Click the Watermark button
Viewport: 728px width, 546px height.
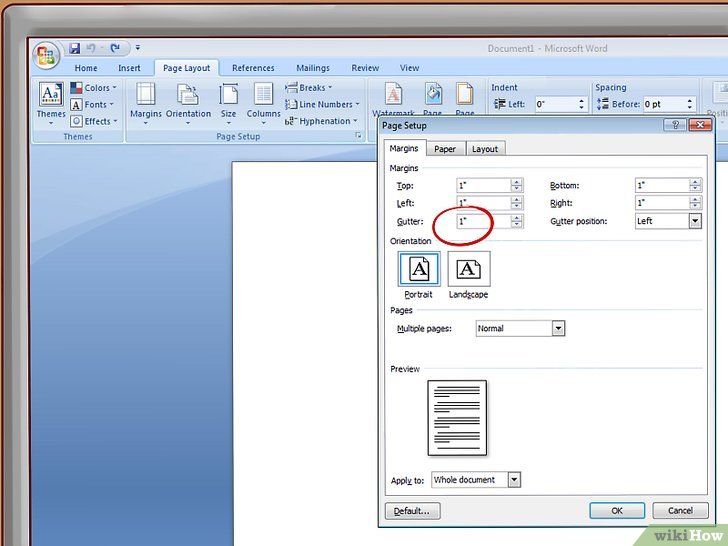tap(393, 99)
